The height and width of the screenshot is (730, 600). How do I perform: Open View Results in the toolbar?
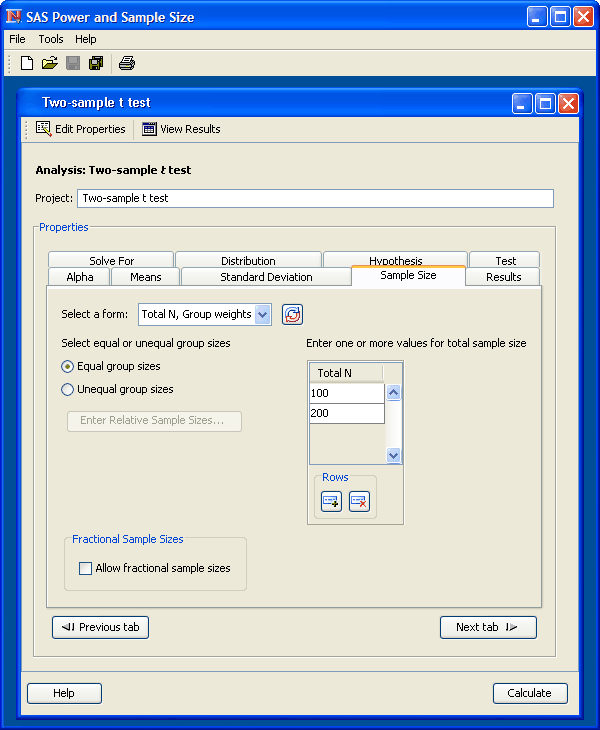click(181, 129)
